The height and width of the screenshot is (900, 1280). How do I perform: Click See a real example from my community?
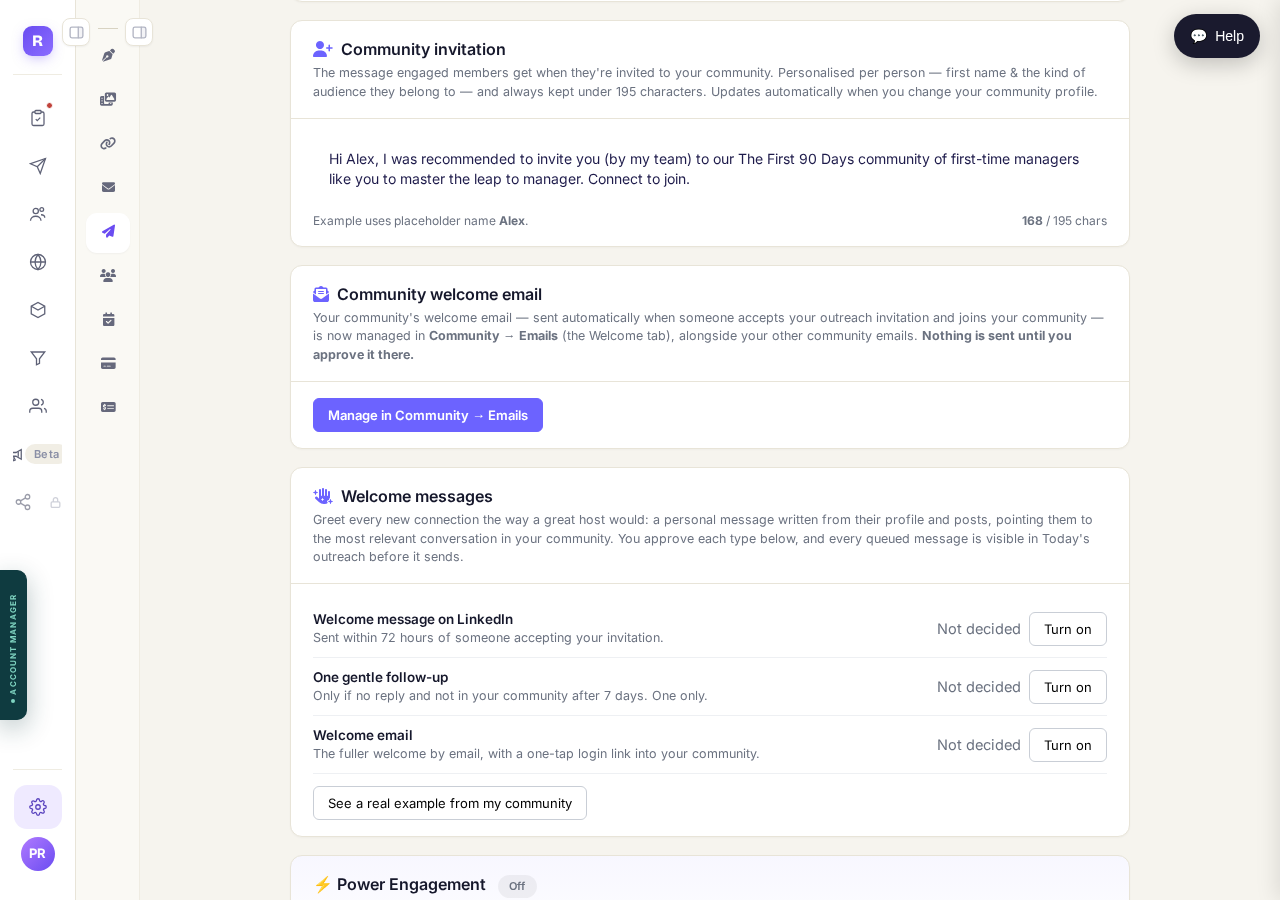[450, 803]
